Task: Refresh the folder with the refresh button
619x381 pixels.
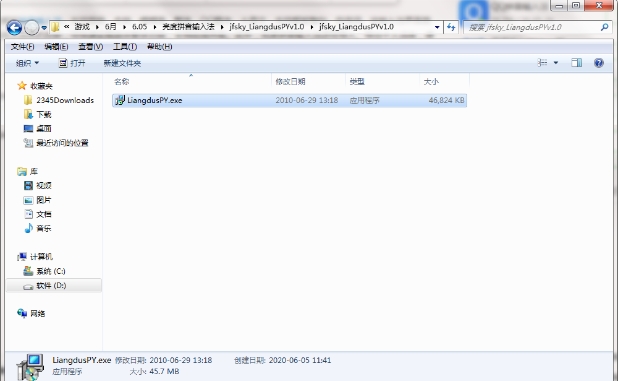Action: 451,27
